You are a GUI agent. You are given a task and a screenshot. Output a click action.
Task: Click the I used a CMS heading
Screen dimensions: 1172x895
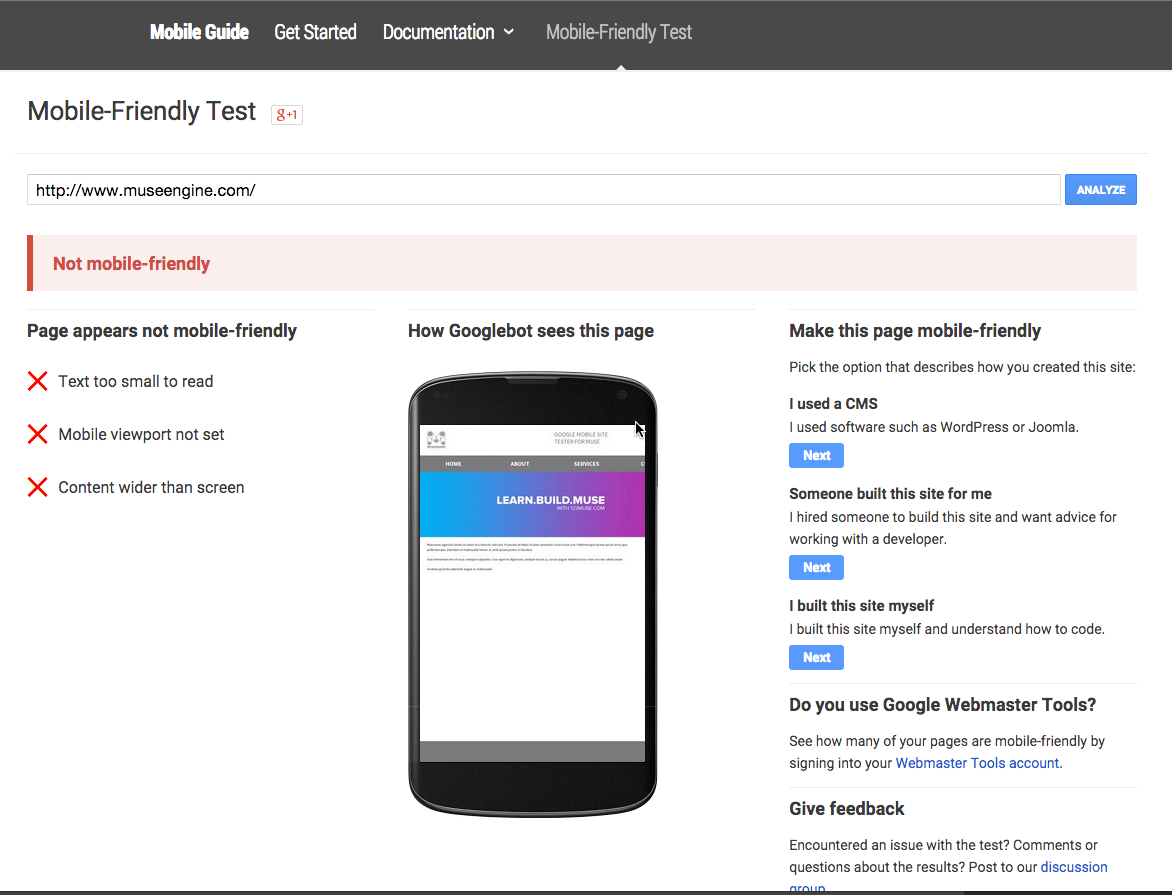tap(833, 404)
